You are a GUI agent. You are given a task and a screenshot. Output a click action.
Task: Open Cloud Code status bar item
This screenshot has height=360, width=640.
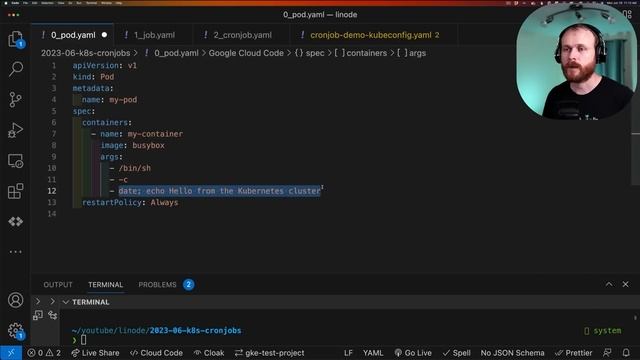click(156, 353)
